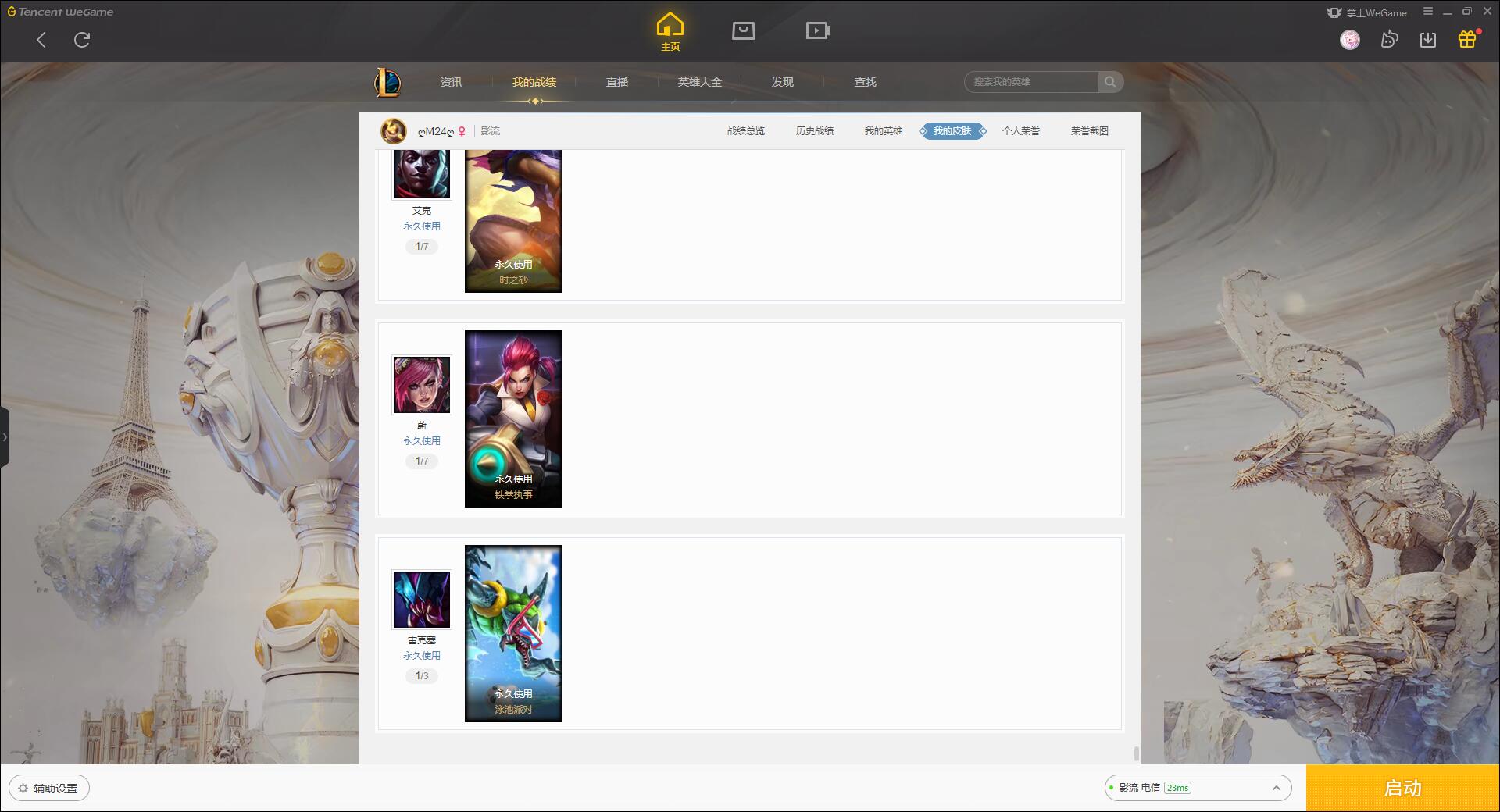
Task: Open the video playback icon
Action: pyautogui.click(x=818, y=30)
